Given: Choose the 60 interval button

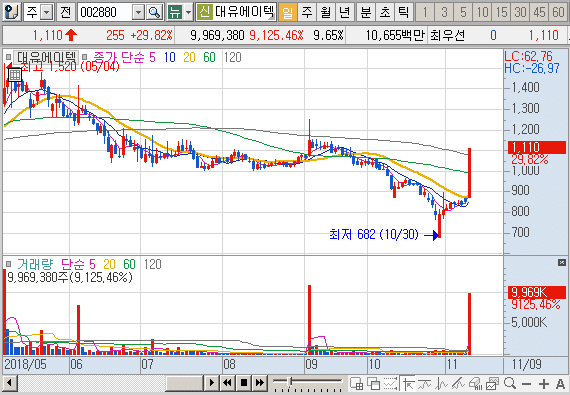Looking at the screenshot, I should [x=558, y=12].
